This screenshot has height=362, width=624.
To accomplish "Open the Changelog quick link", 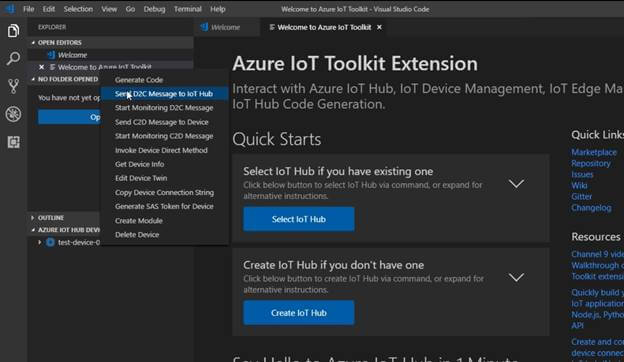I will [591, 208].
